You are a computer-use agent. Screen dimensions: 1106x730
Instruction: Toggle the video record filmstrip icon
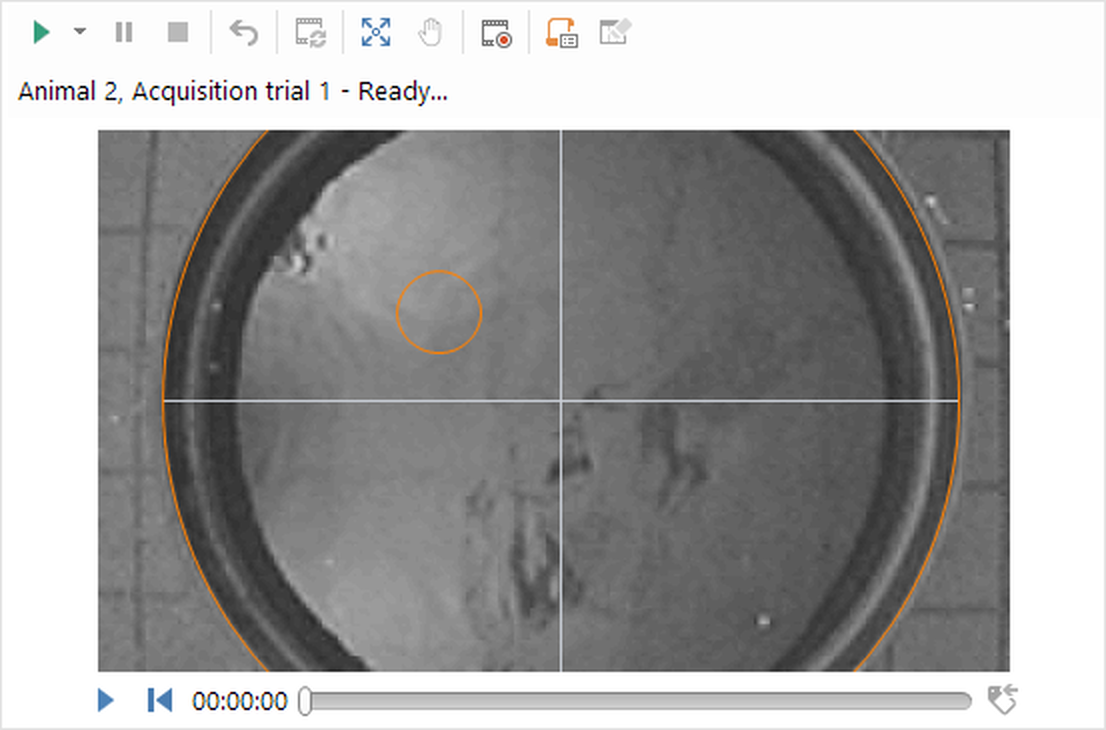[x=496, y=33]
